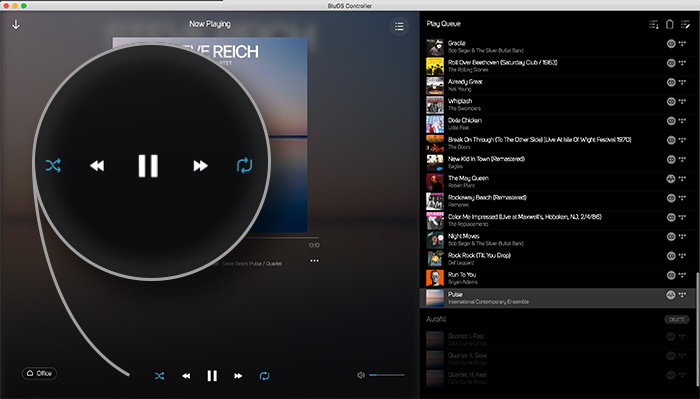Click the quality badge on The May Queen row
The width and height of the screenshot is (700, 399).
[x=671, y=179]
